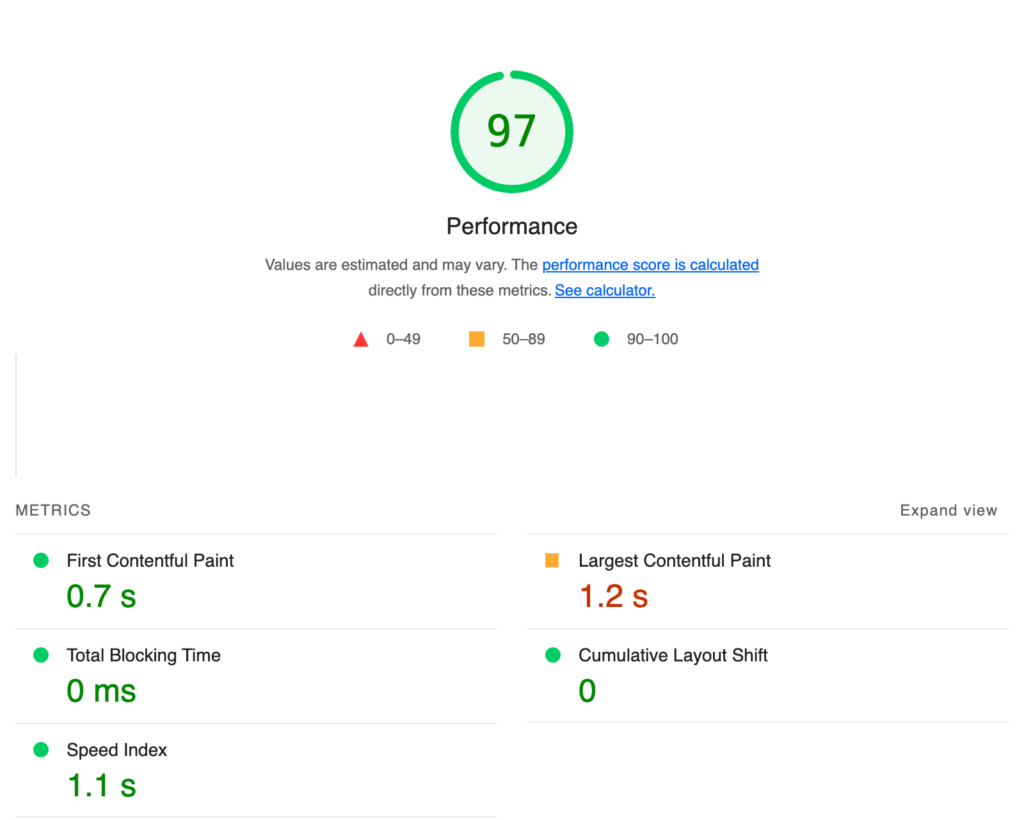Expand the Total Blocking Time metric row
This screenshot has width=1024, height=820.
pyautogui.click(x=143, y=655)
